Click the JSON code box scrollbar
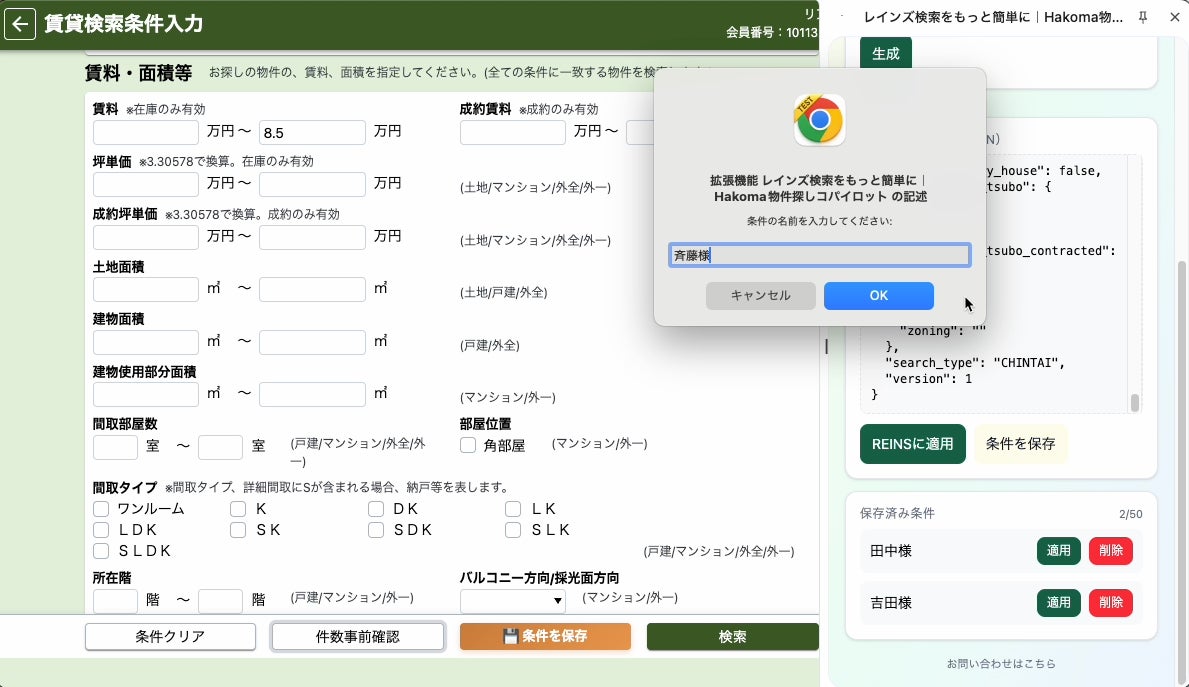The image size is (1189, 687). [1134, 402]
